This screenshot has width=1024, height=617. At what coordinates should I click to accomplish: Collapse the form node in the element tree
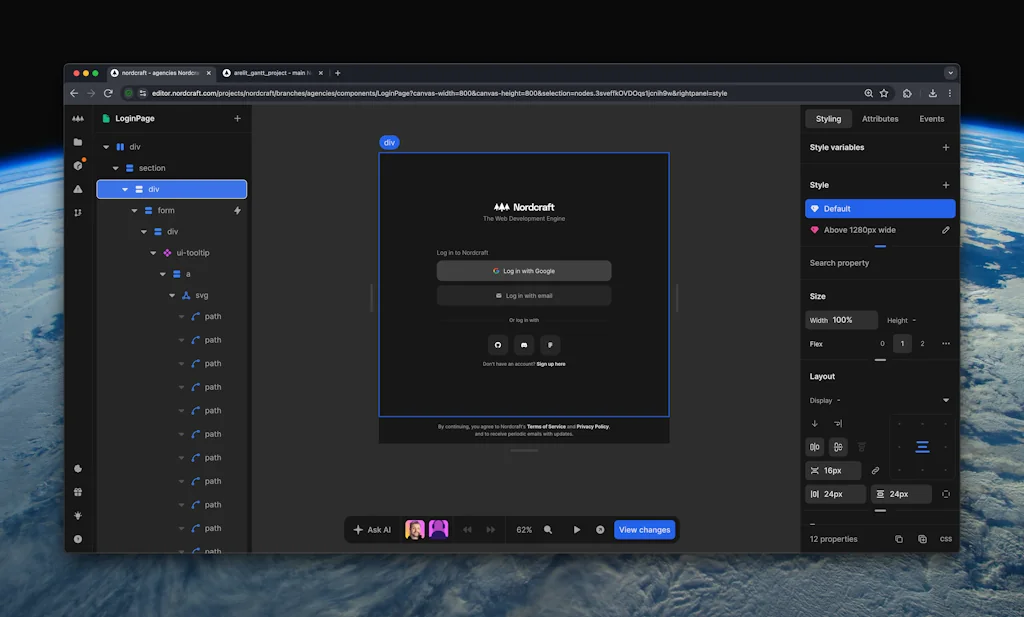[134, 210]
